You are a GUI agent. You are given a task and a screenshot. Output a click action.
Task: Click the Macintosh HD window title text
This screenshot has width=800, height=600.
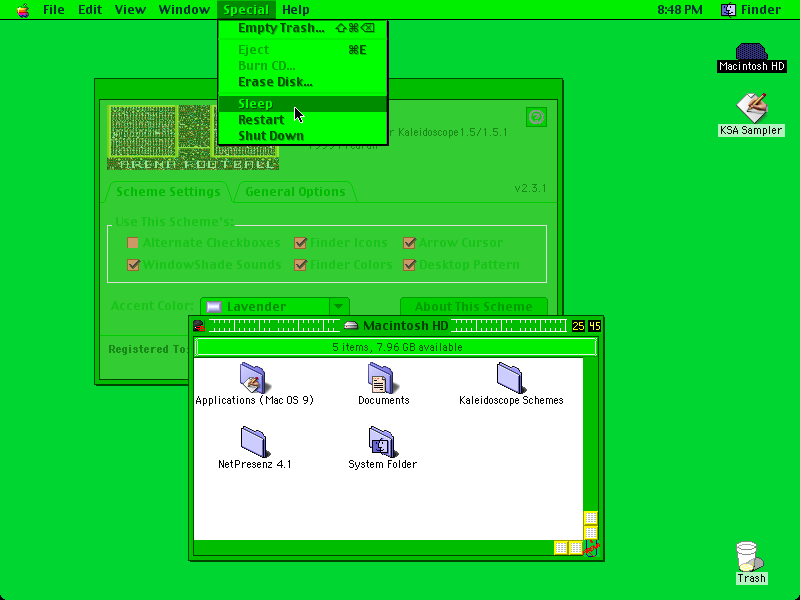click(406, 326)
